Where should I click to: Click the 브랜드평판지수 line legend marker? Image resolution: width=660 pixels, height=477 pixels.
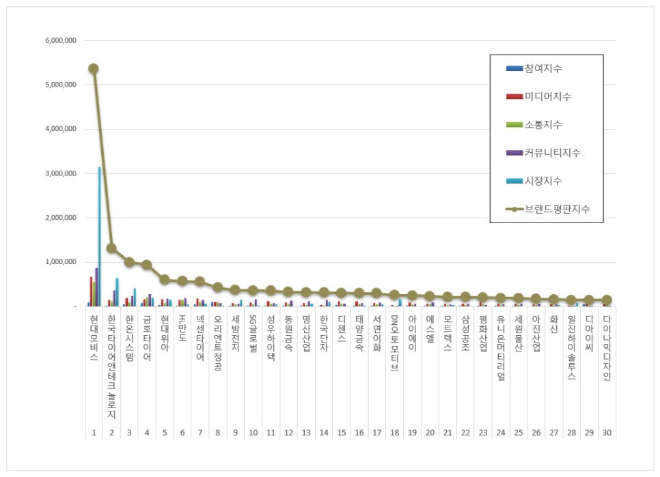(514, 210)
